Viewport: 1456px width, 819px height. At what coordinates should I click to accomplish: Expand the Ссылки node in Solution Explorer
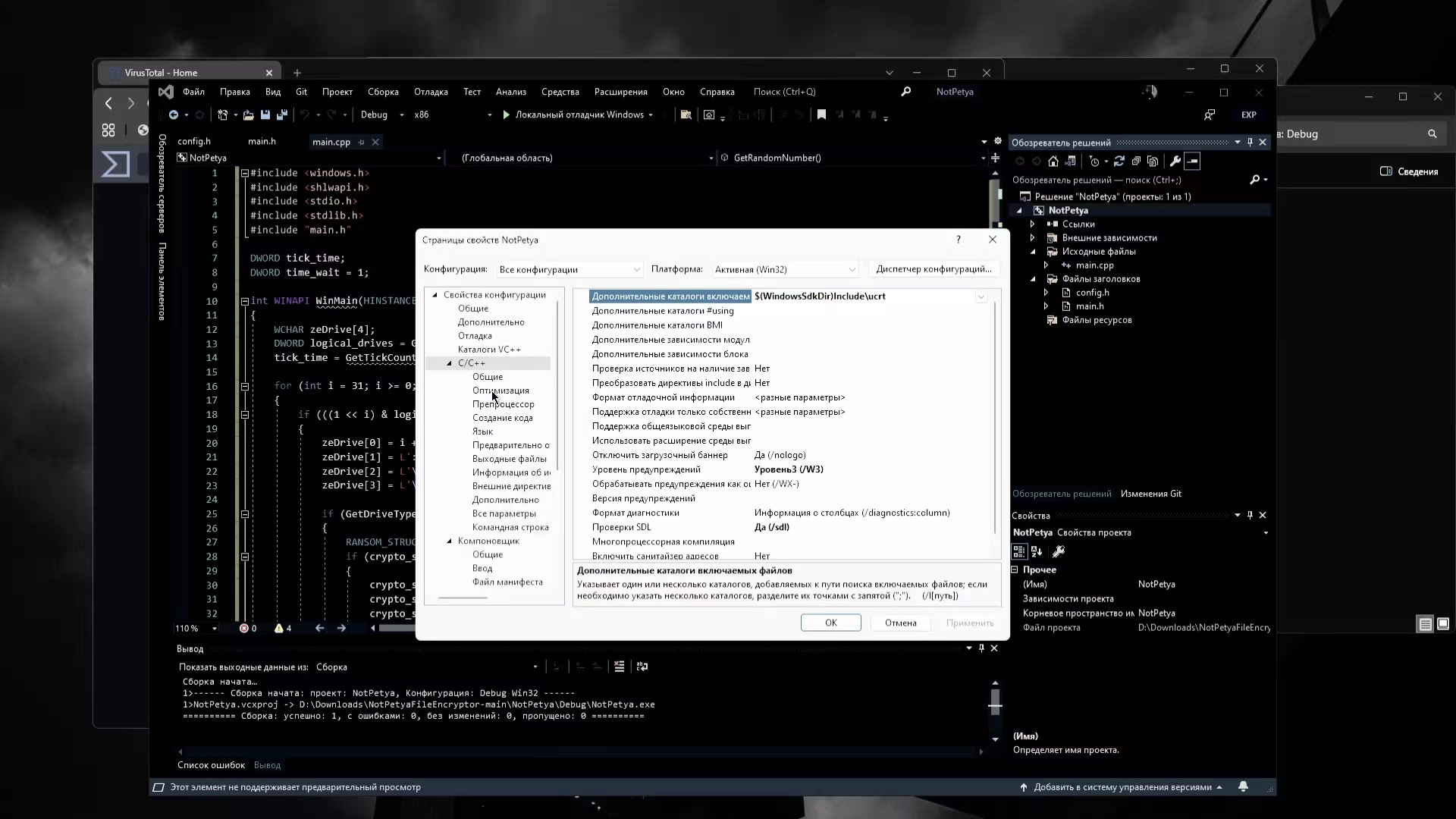1032,224
